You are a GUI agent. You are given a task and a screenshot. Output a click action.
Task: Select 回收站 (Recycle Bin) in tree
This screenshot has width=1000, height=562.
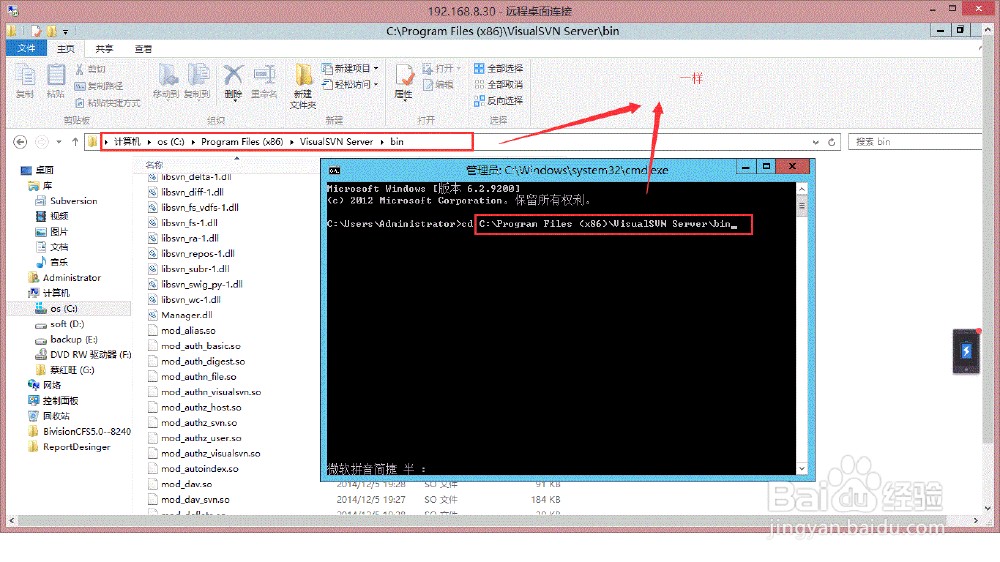pyautogui.click(x=49, y=416)
